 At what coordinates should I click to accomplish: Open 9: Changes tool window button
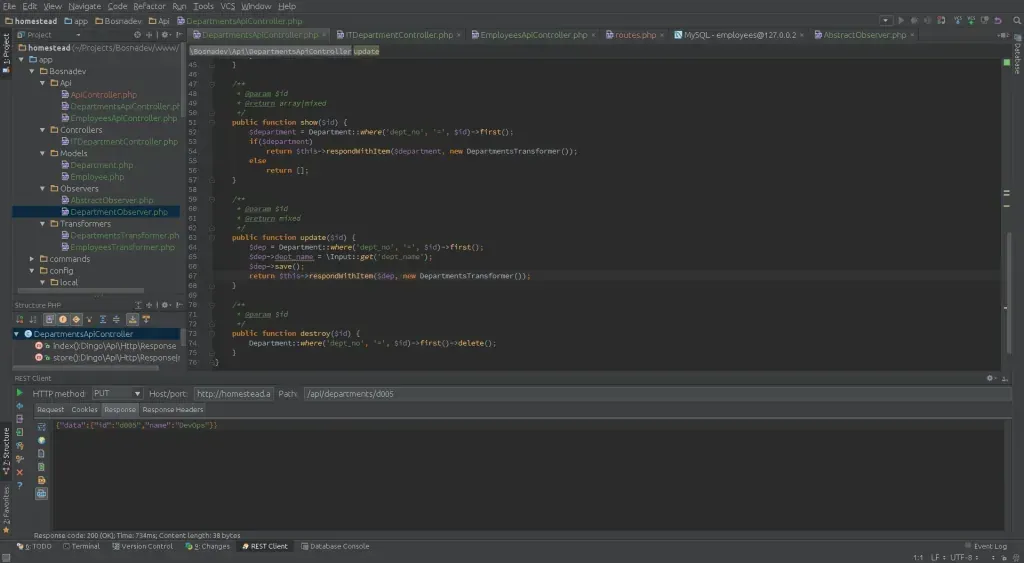click(208, 546)
